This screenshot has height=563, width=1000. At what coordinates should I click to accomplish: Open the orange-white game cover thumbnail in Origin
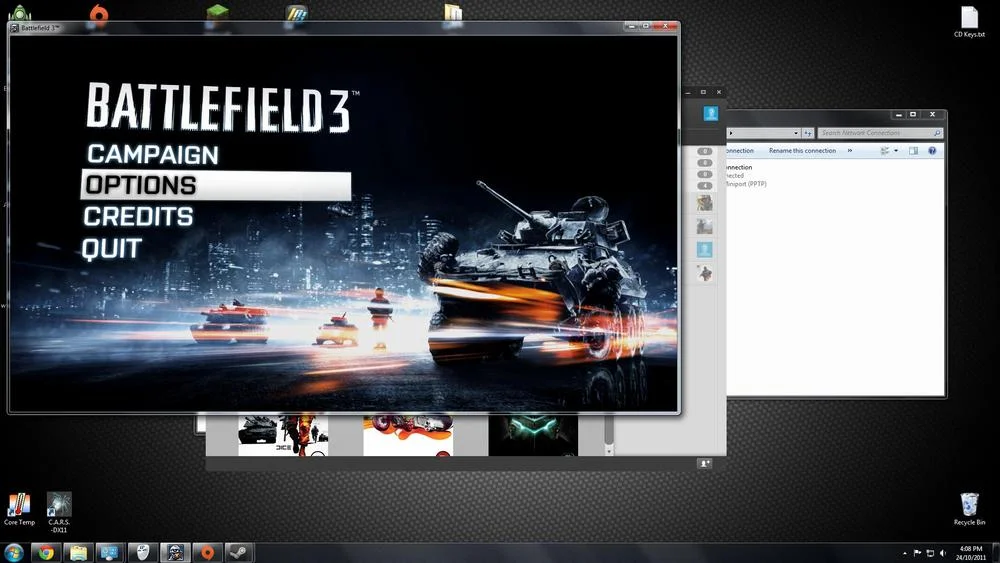[408, 435]
